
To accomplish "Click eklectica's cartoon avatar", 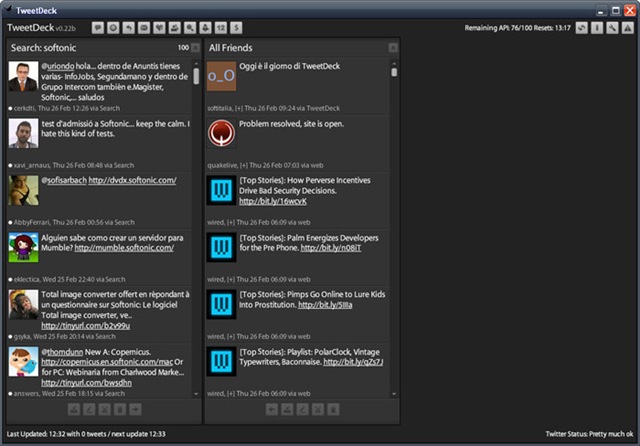I will 24,248.
